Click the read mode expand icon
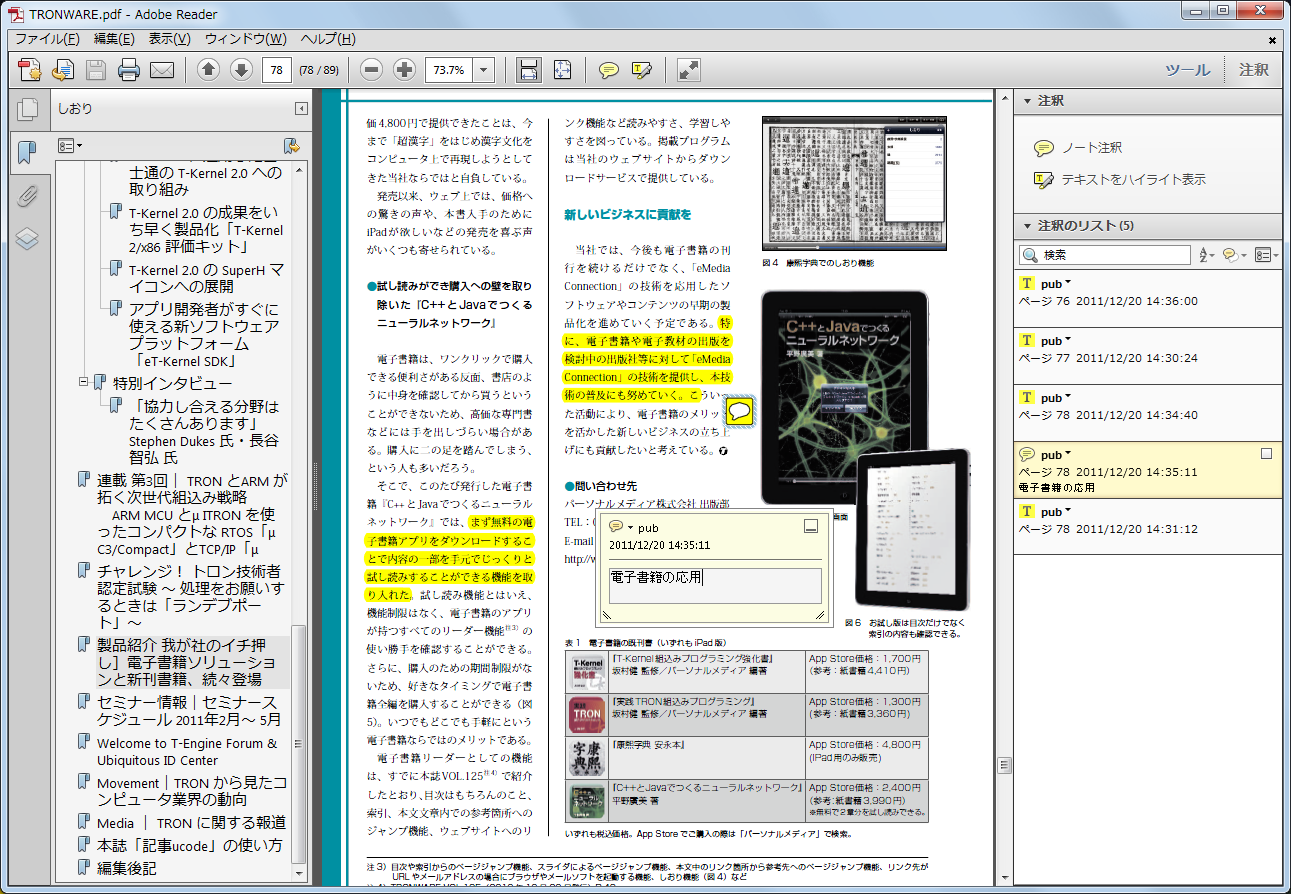Screen dimensions: 1291x894 coord(688,70)
